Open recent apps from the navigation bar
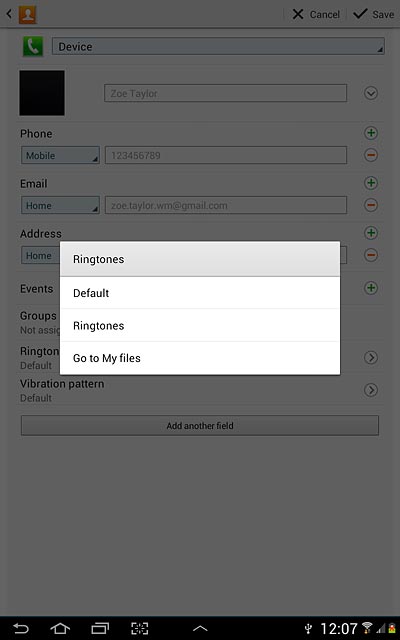This screenshot has width=400, height=640. point(100,628)
